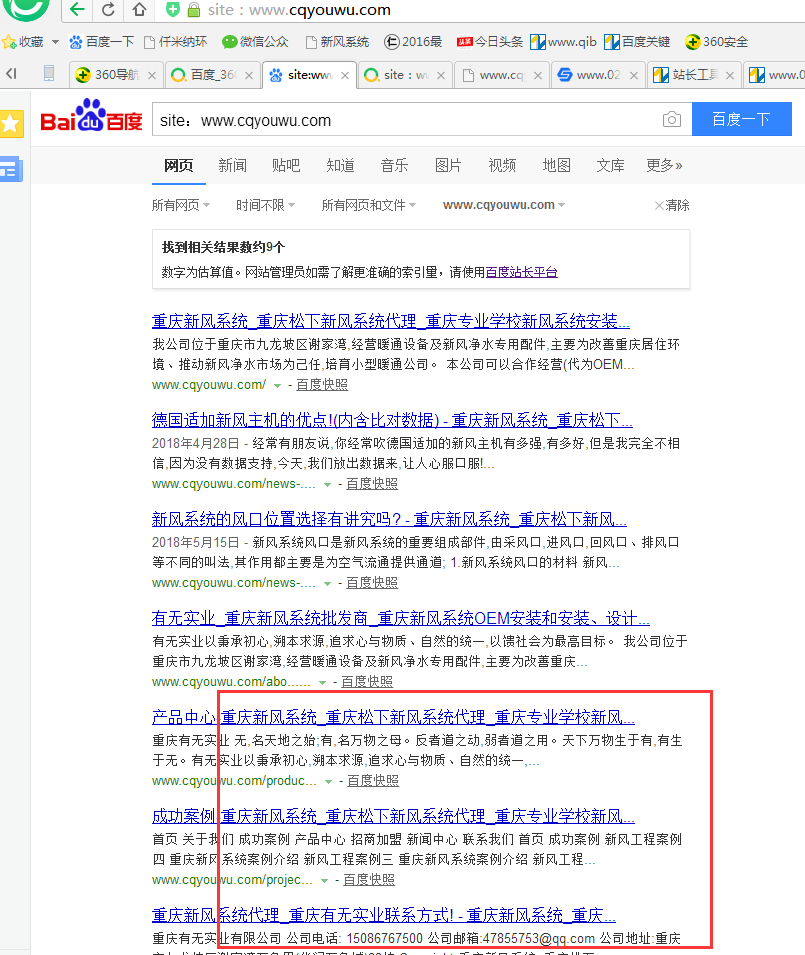Open the 百度一下 bookmark in bookmarks bar
Image resolution: width=805 pixels, height=955 pixels.
coord(102,42)
